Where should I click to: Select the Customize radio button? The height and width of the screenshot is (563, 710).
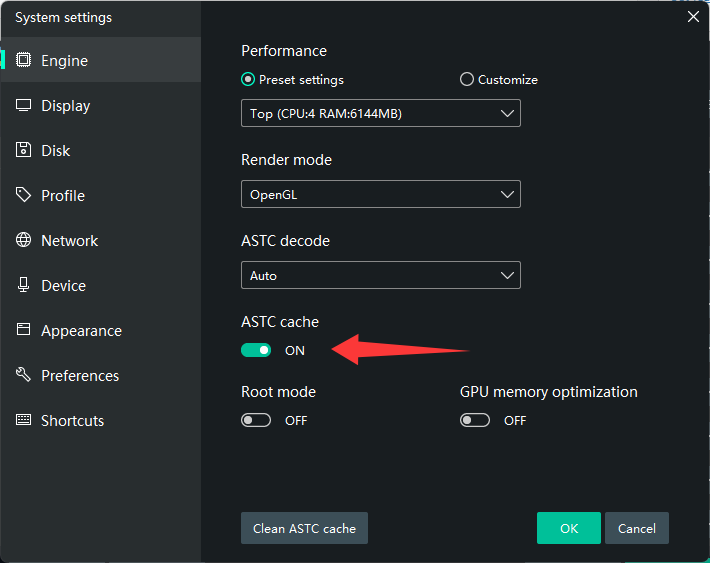pos(467,80)
